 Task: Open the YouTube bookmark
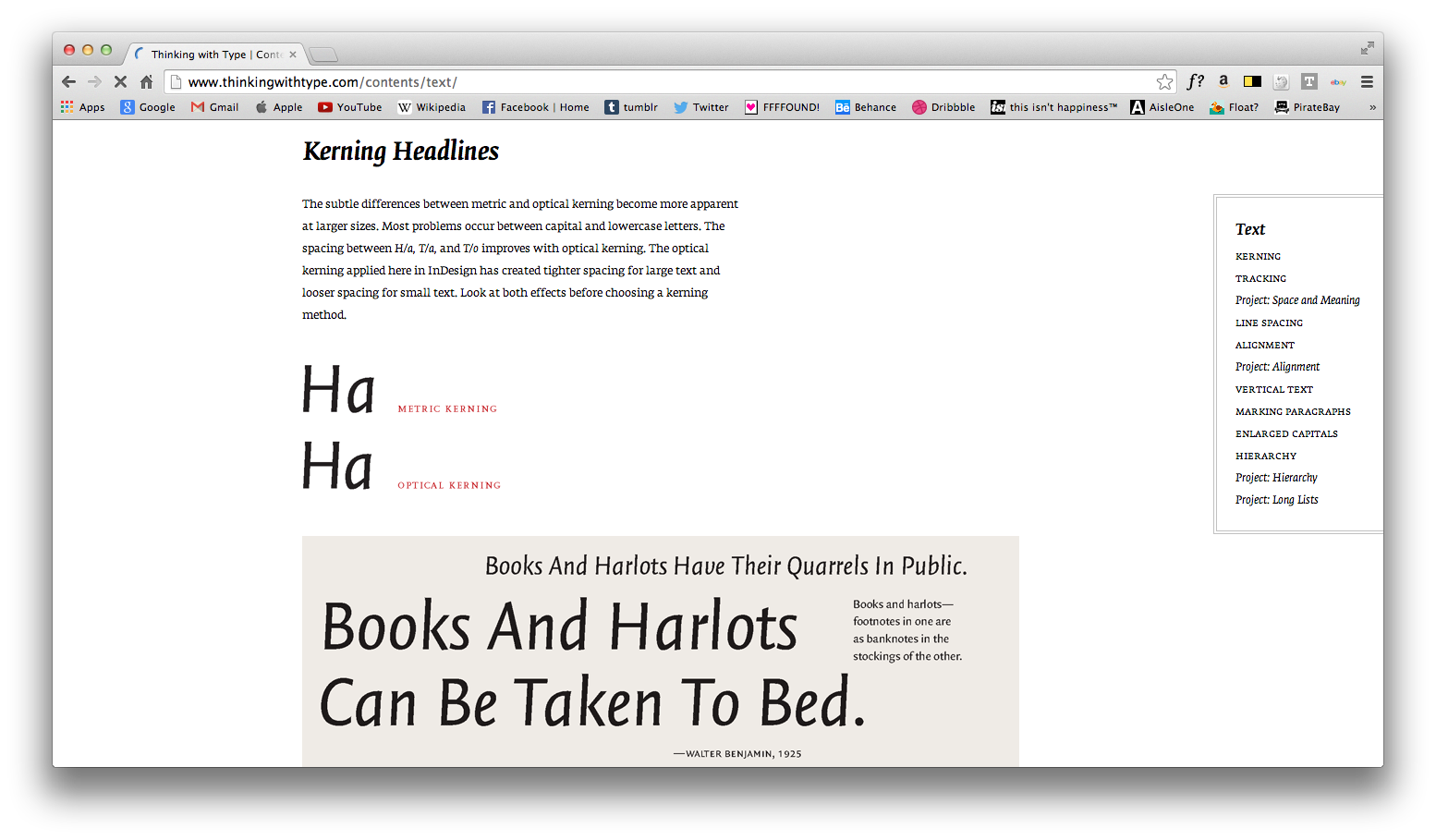[350, 107]
